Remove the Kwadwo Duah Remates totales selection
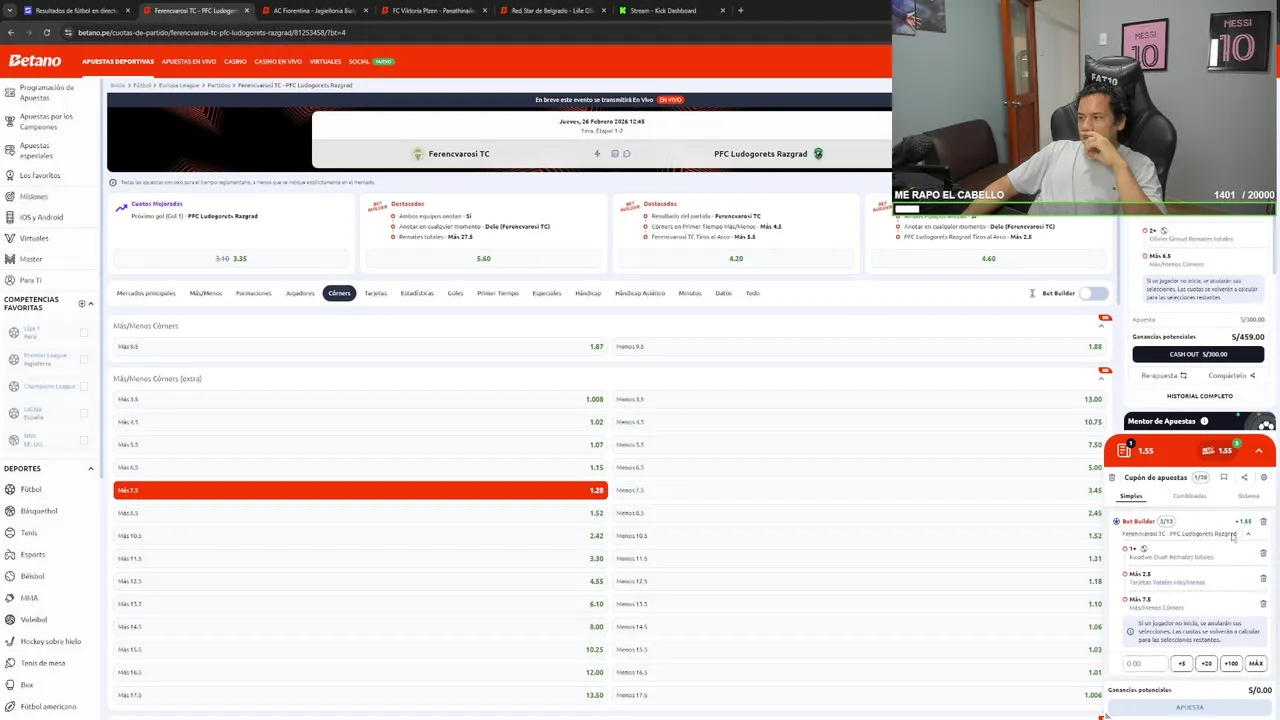Screen dimensions: 1280x720 point(1263,552)
